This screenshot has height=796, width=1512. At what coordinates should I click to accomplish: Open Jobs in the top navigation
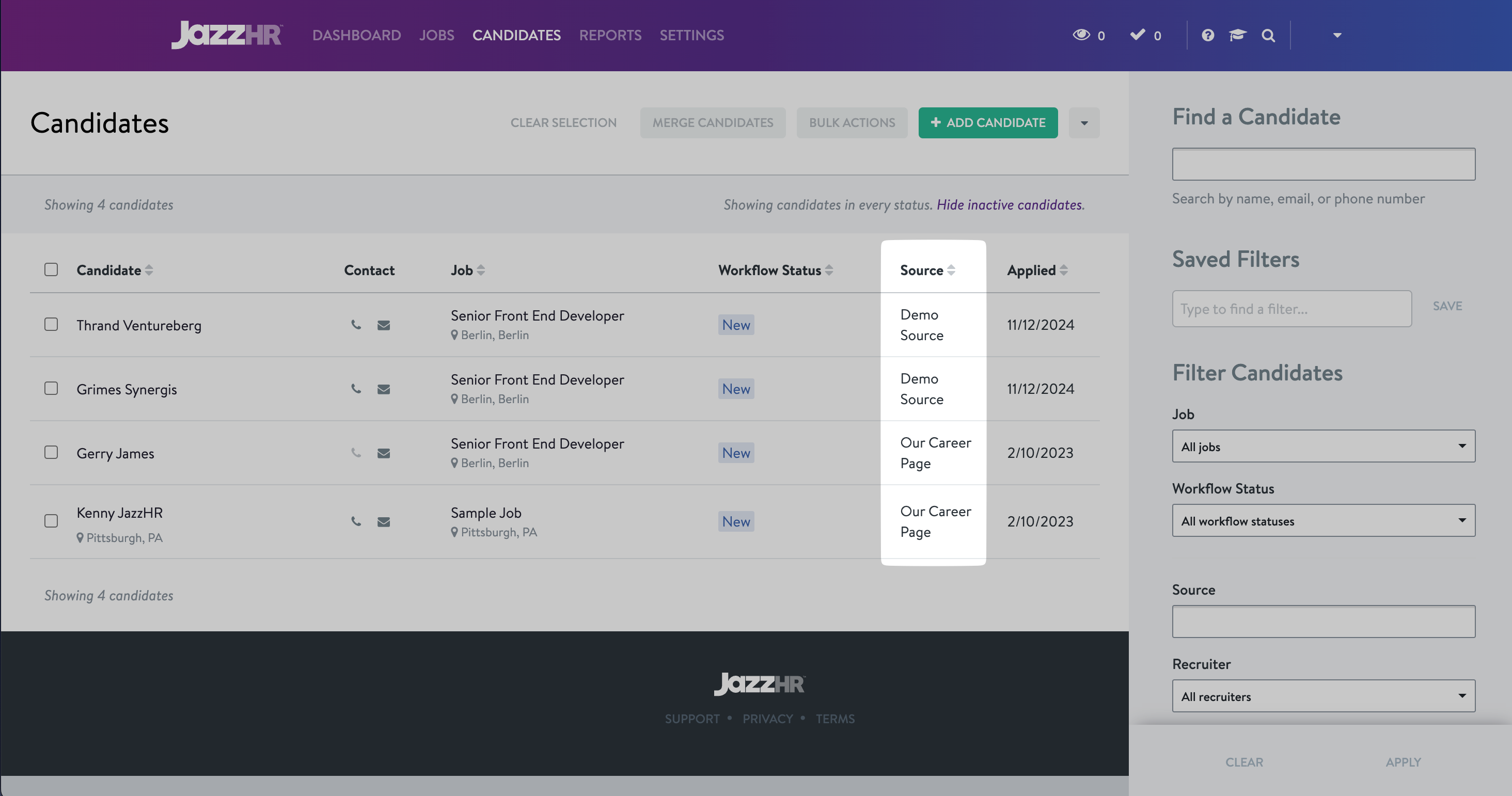pos(437,35)
